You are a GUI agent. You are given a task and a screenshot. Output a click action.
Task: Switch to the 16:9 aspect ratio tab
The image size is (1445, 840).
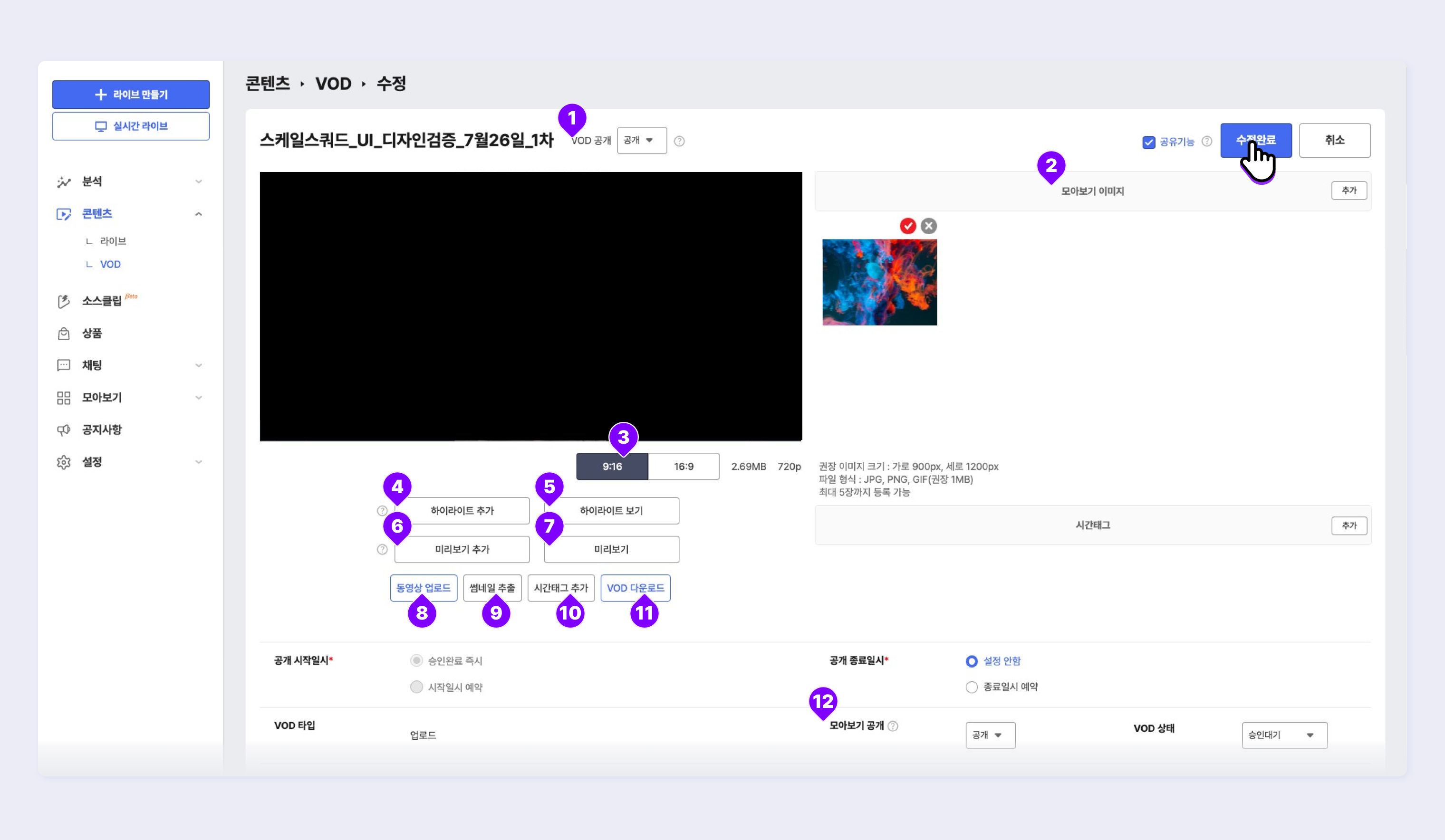pyautogui.click(x=684, y=467)
